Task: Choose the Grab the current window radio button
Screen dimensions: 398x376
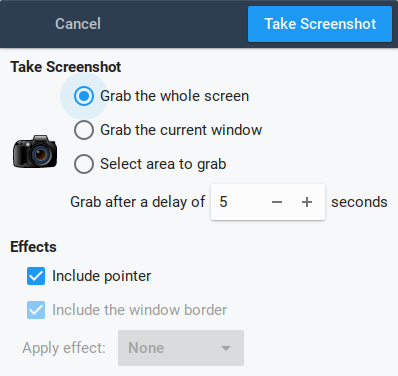Action: [x=84, y=130]
